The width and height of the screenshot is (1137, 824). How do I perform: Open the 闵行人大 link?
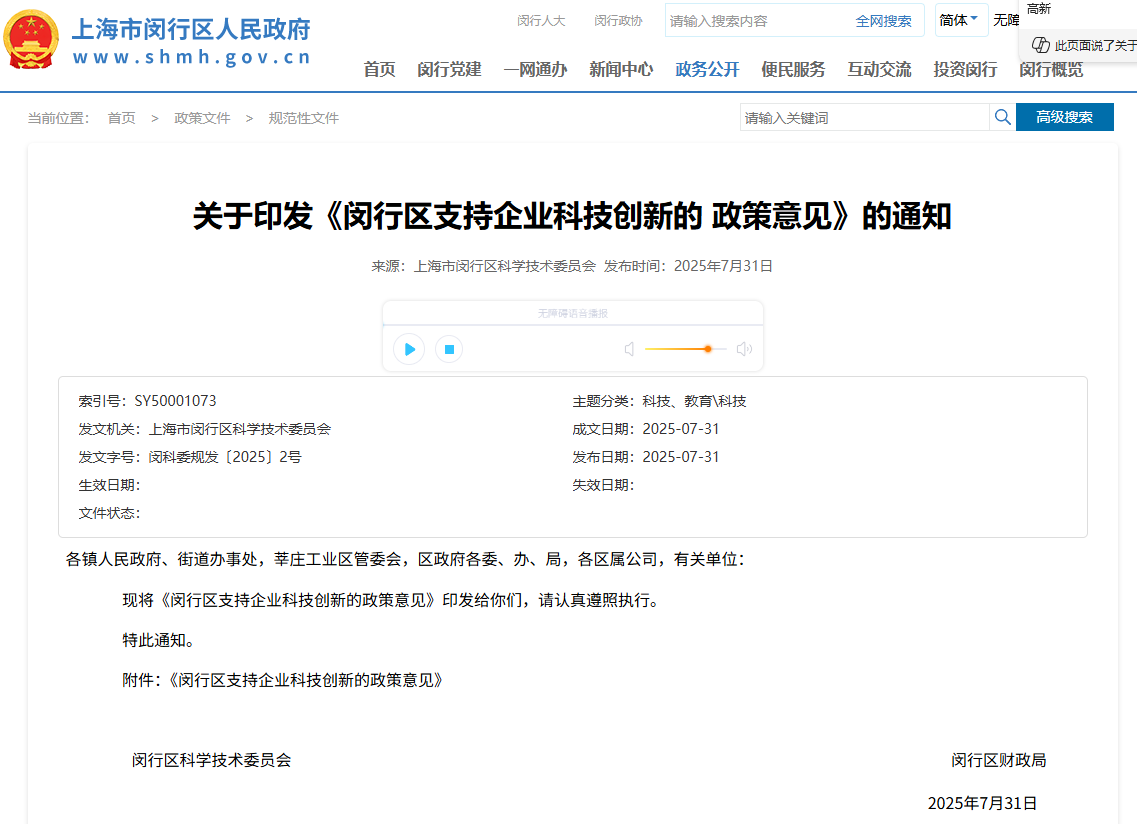tap(541, 20)
